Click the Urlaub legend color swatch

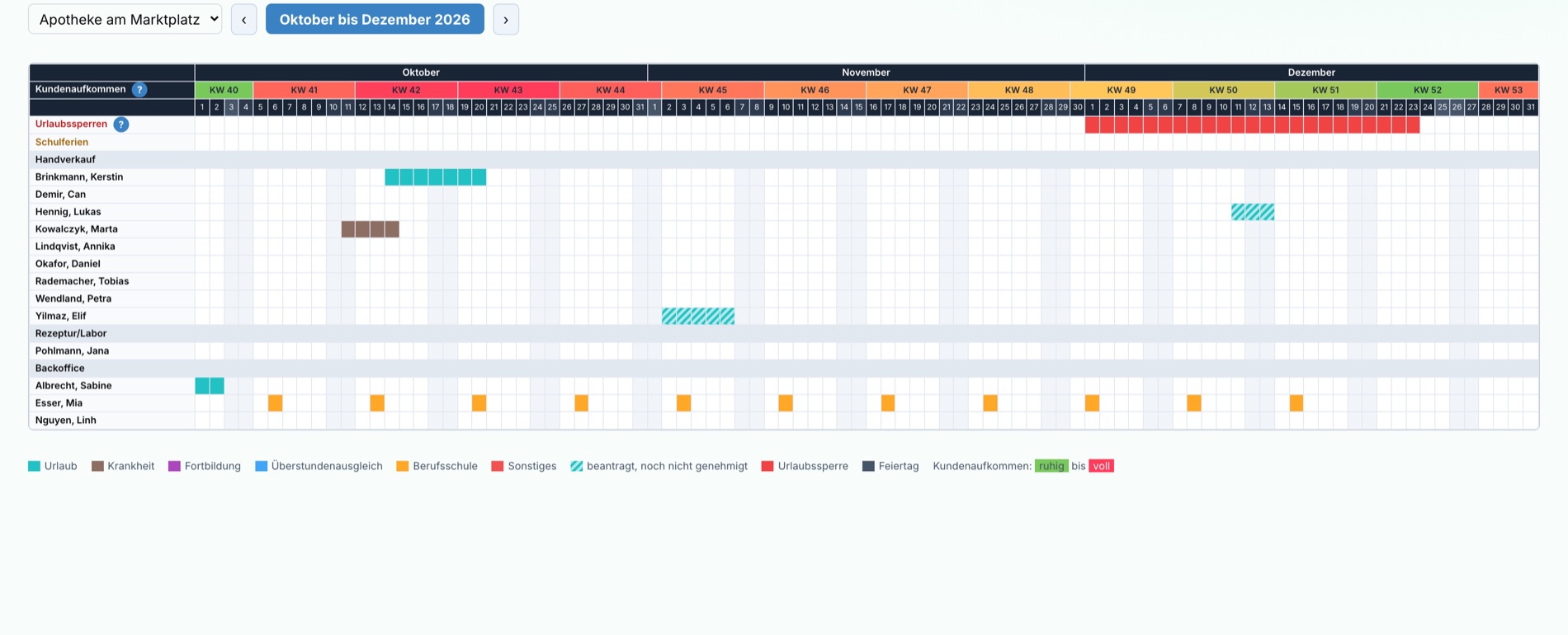(x=34, y=466)
